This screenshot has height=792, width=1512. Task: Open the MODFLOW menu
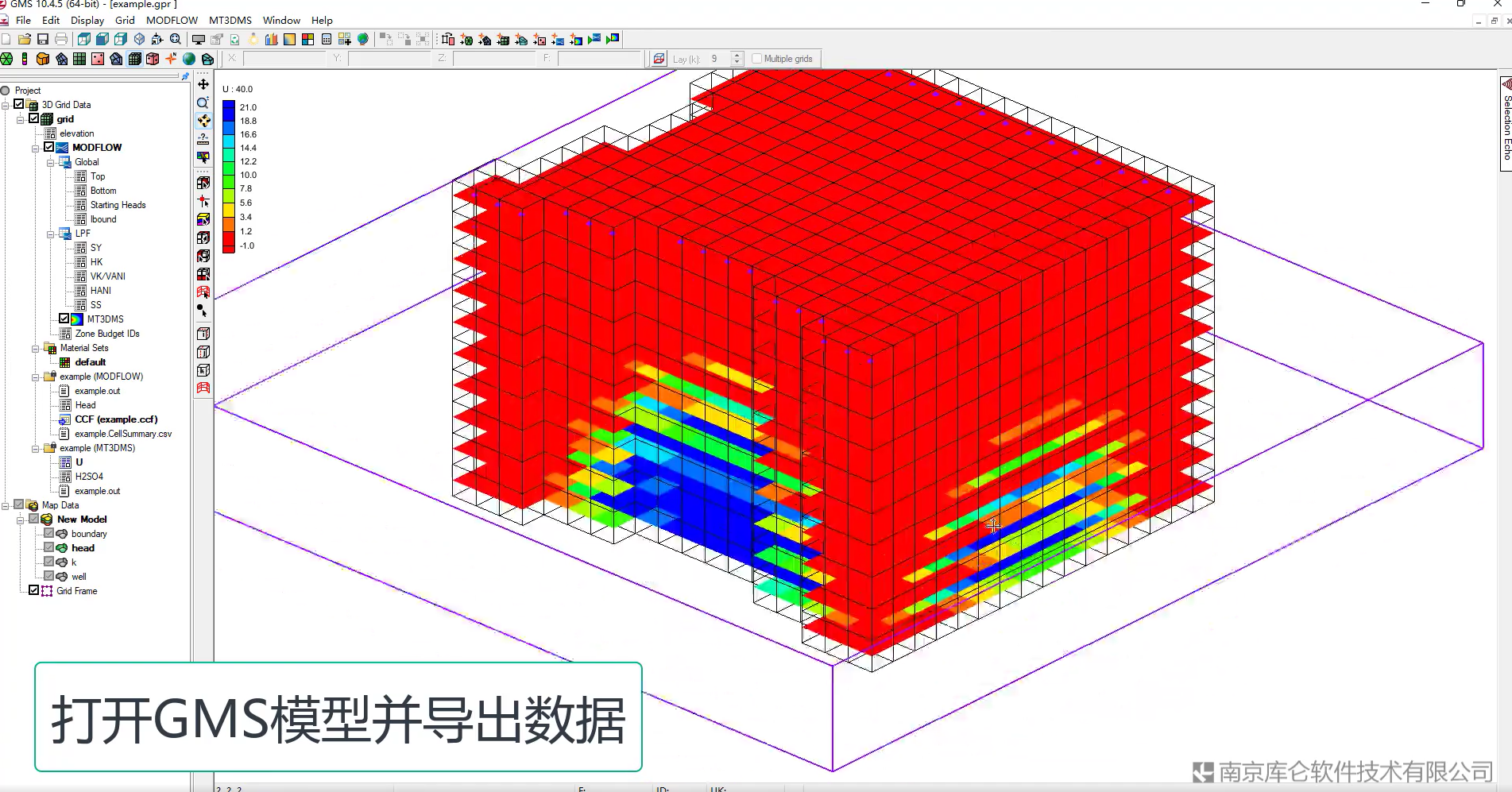(x=172, y=21)
